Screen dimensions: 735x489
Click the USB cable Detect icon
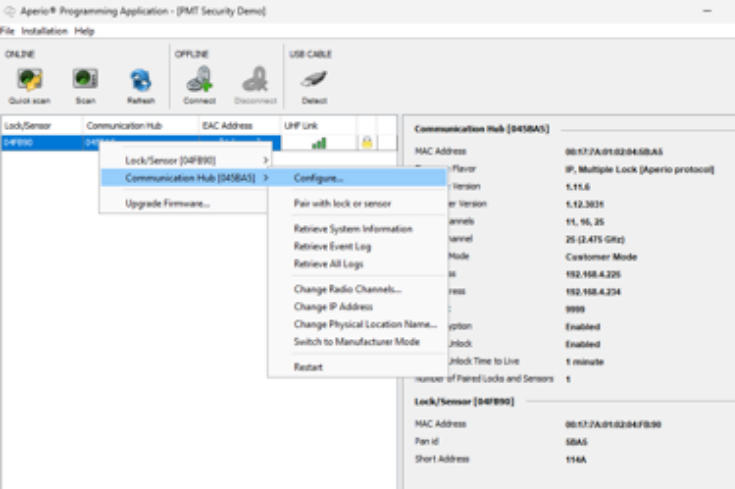pyautogui.click(x=315, y=80)
